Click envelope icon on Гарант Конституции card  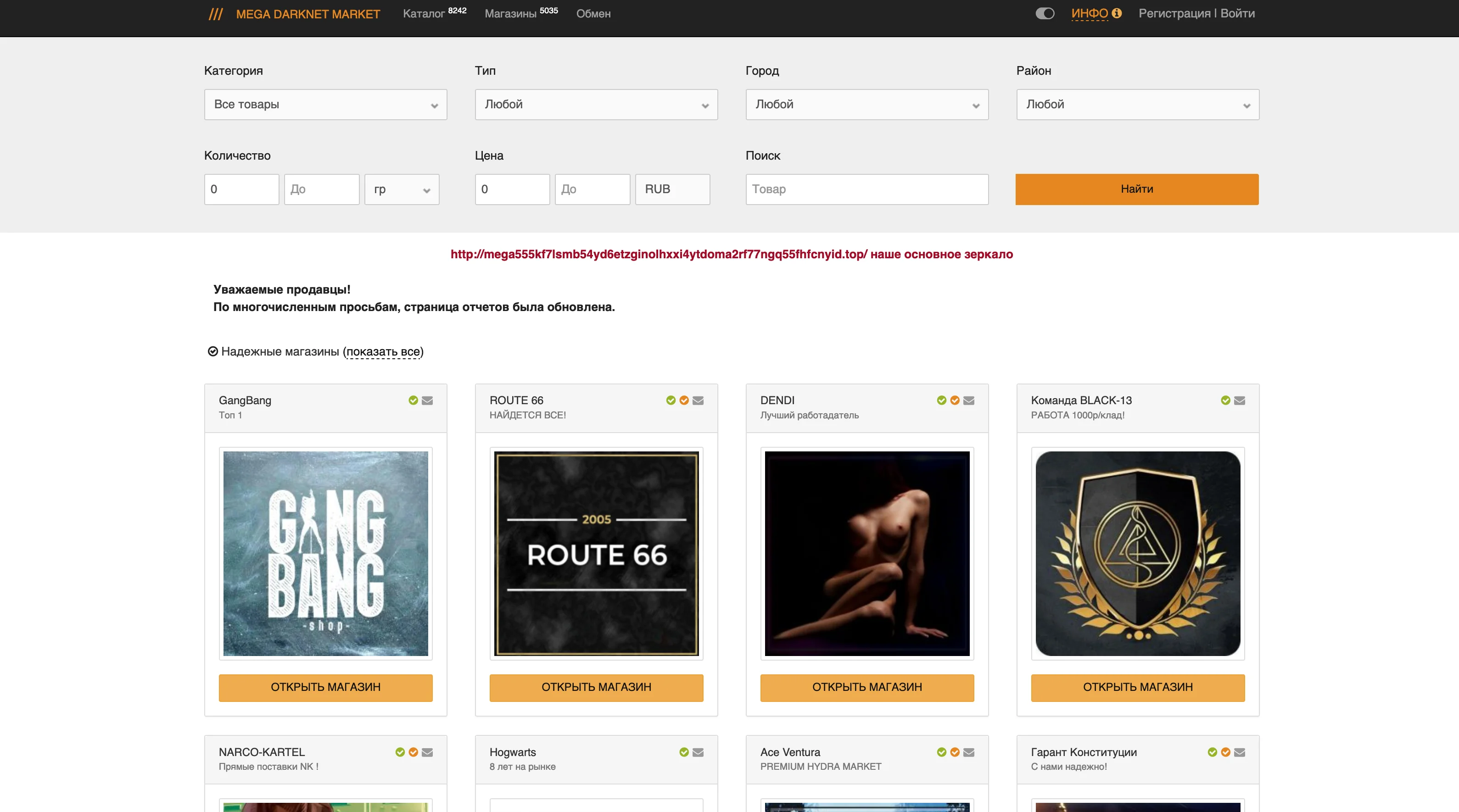(x=1239, y=752)
